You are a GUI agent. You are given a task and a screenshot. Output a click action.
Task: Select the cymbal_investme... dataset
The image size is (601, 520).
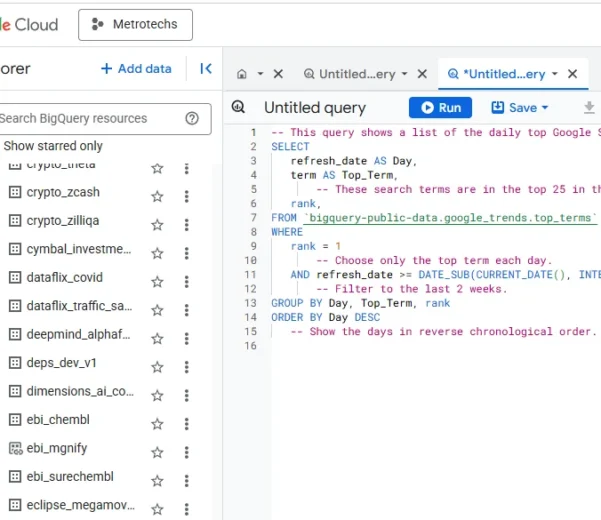pyautogui.click(x=79, y=249)
